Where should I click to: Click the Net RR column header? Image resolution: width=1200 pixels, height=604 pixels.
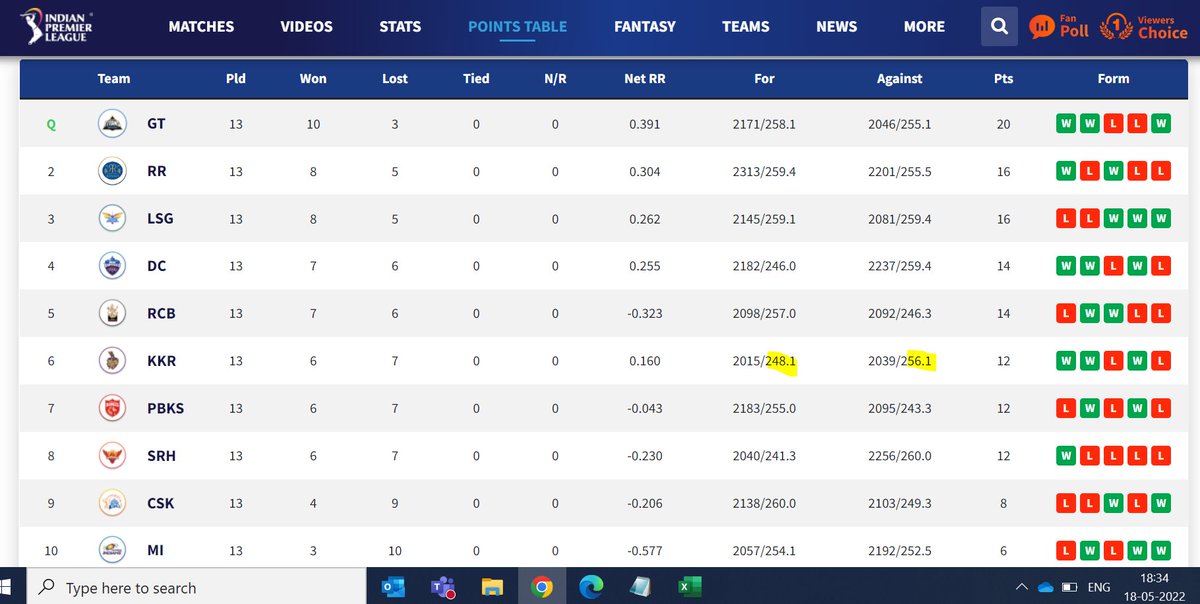click(x=645, y=78)
